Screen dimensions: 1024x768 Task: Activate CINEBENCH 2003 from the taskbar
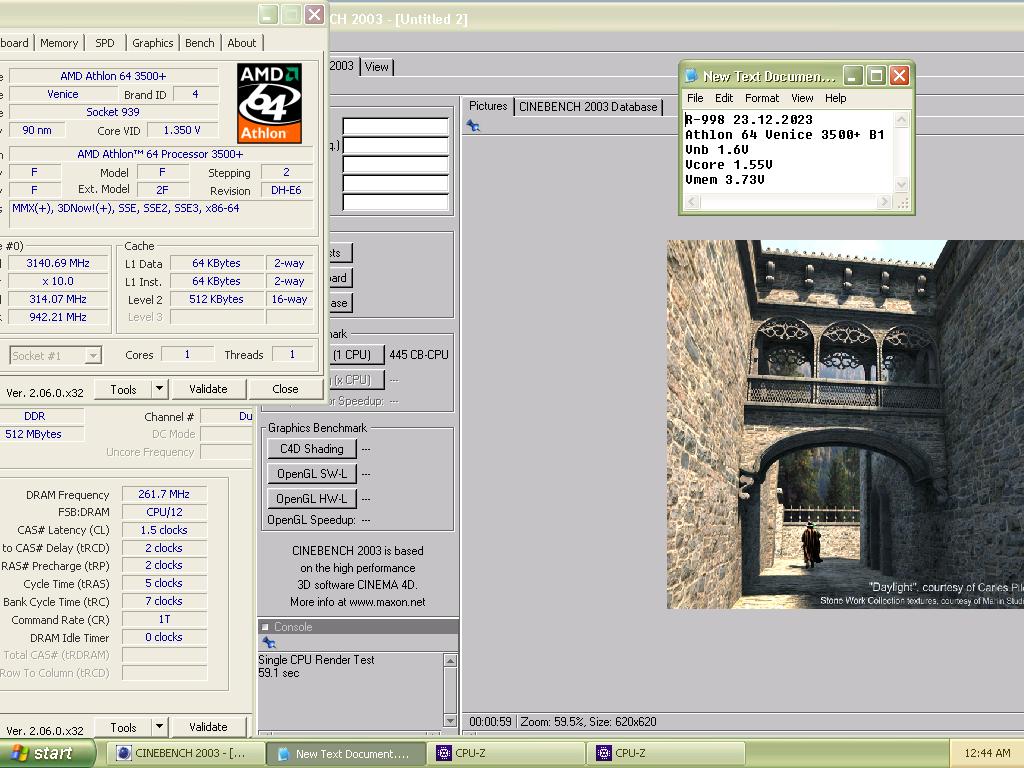(187, 753)
